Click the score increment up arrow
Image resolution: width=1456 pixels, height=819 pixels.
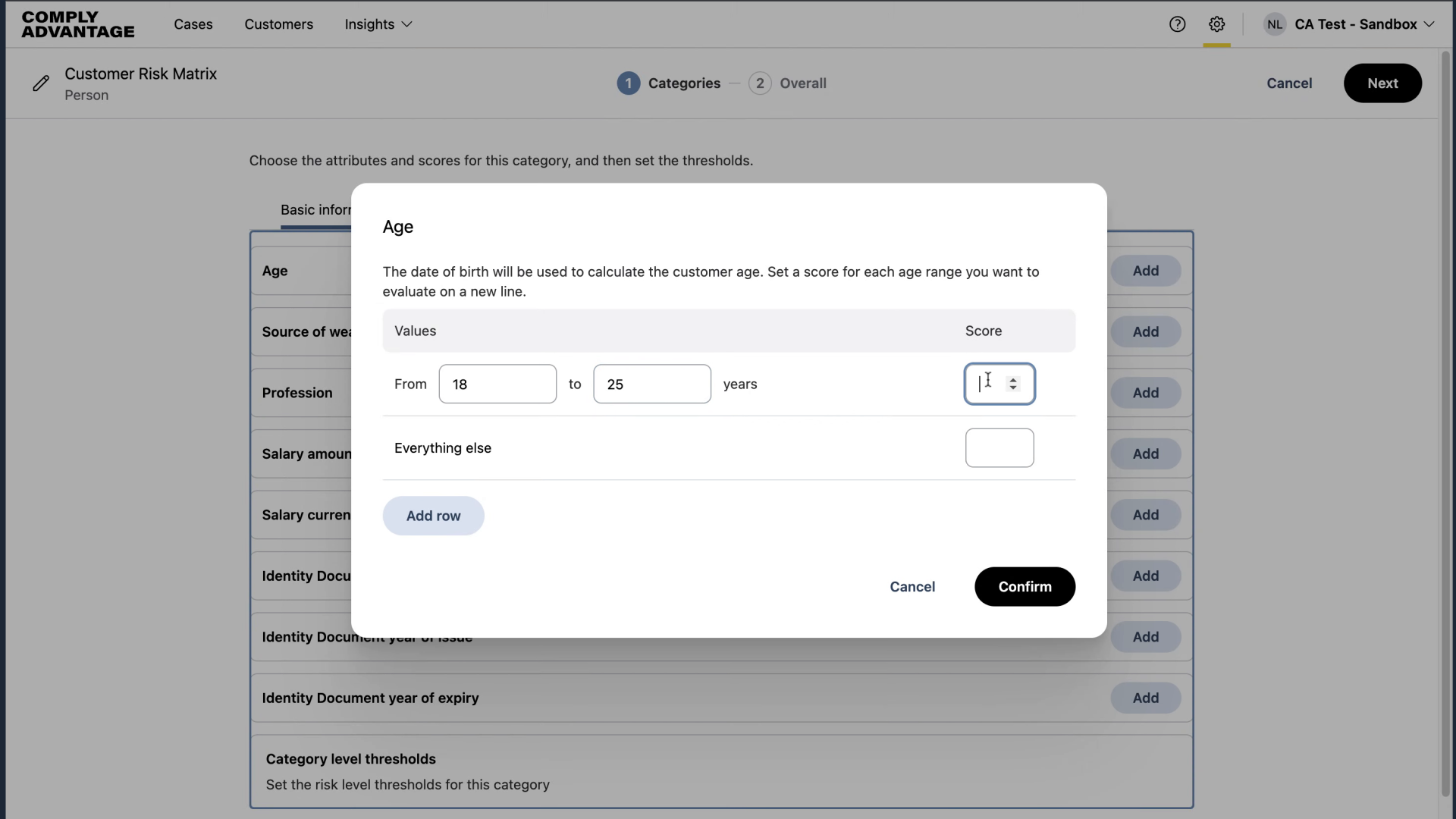(1015, 379)
